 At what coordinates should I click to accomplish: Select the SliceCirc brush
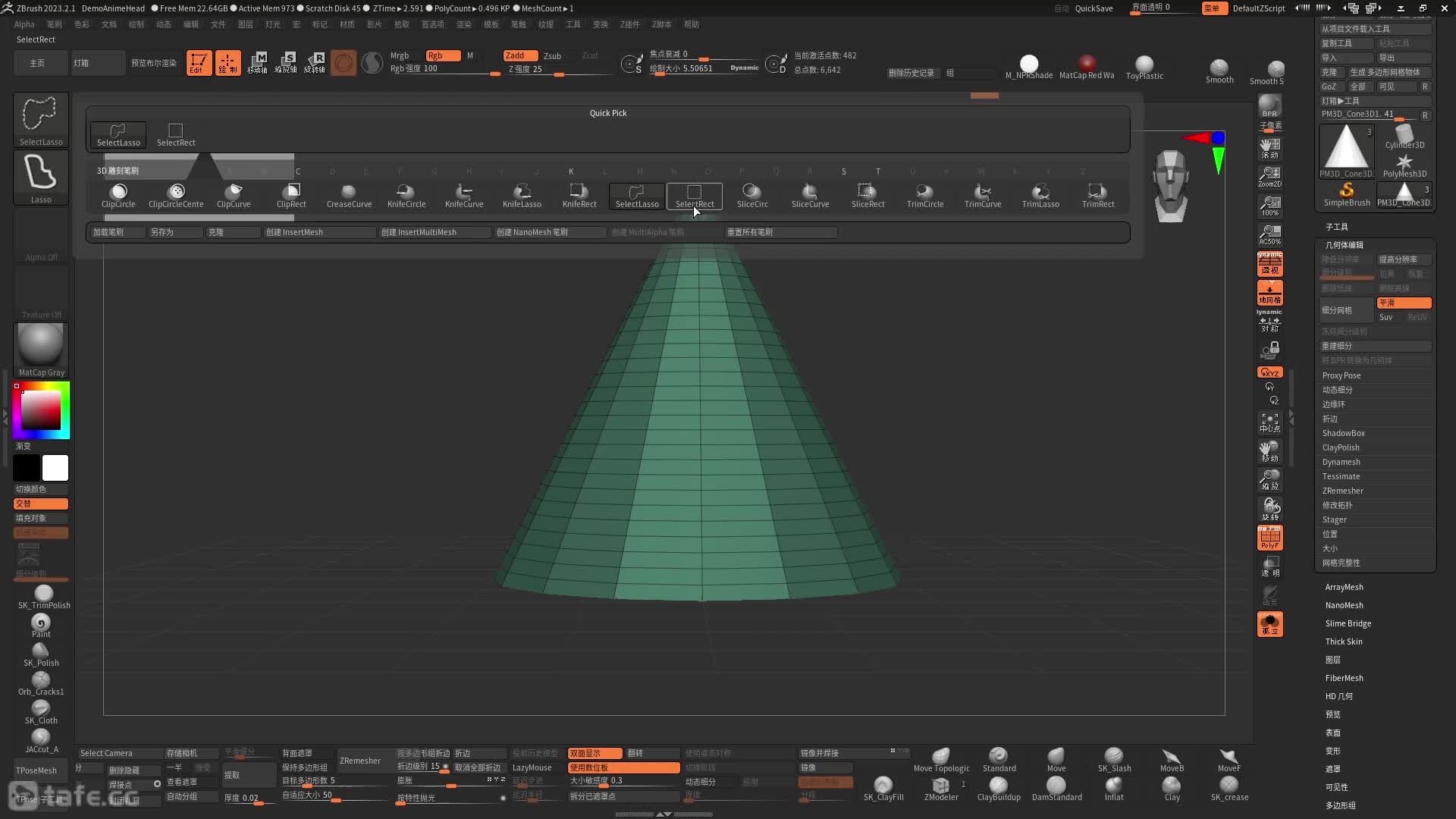point(752,196)
